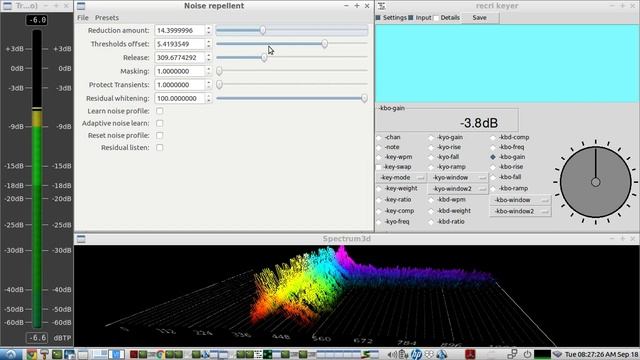Enable the Details checkbox in recri keyer
The width and height of the screenshot is (640, 360).
click(436, 18)
